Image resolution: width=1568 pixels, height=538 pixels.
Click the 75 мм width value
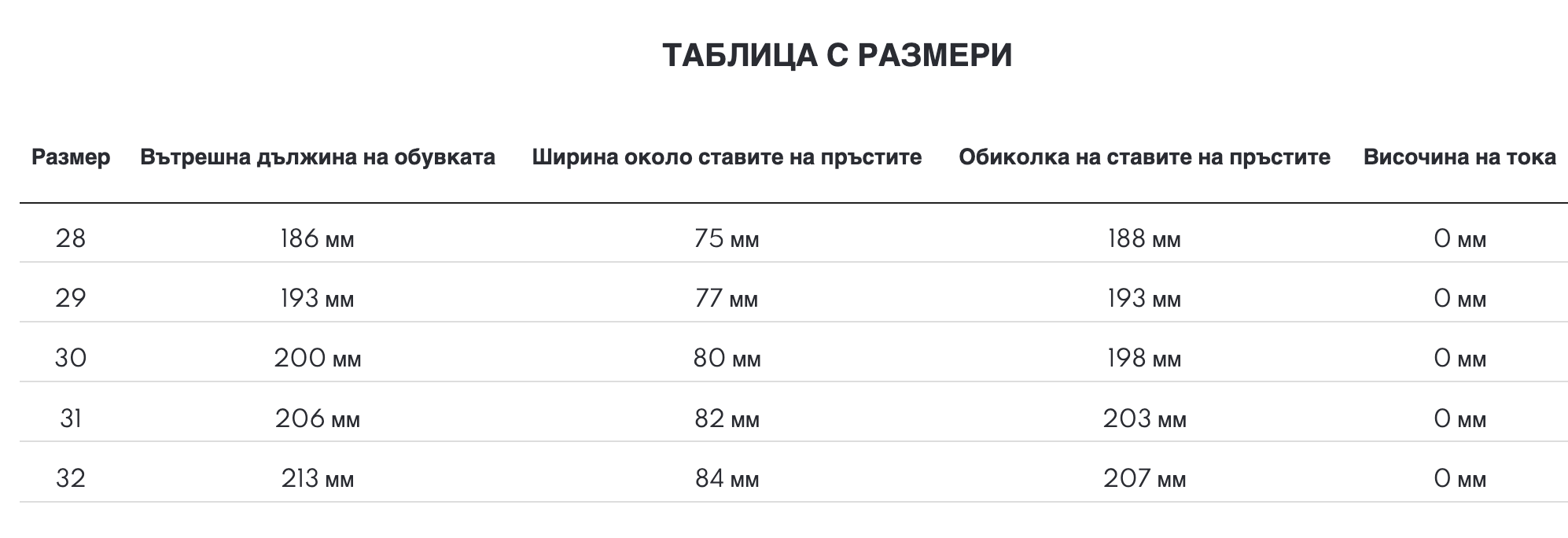[x=727, y=238]
